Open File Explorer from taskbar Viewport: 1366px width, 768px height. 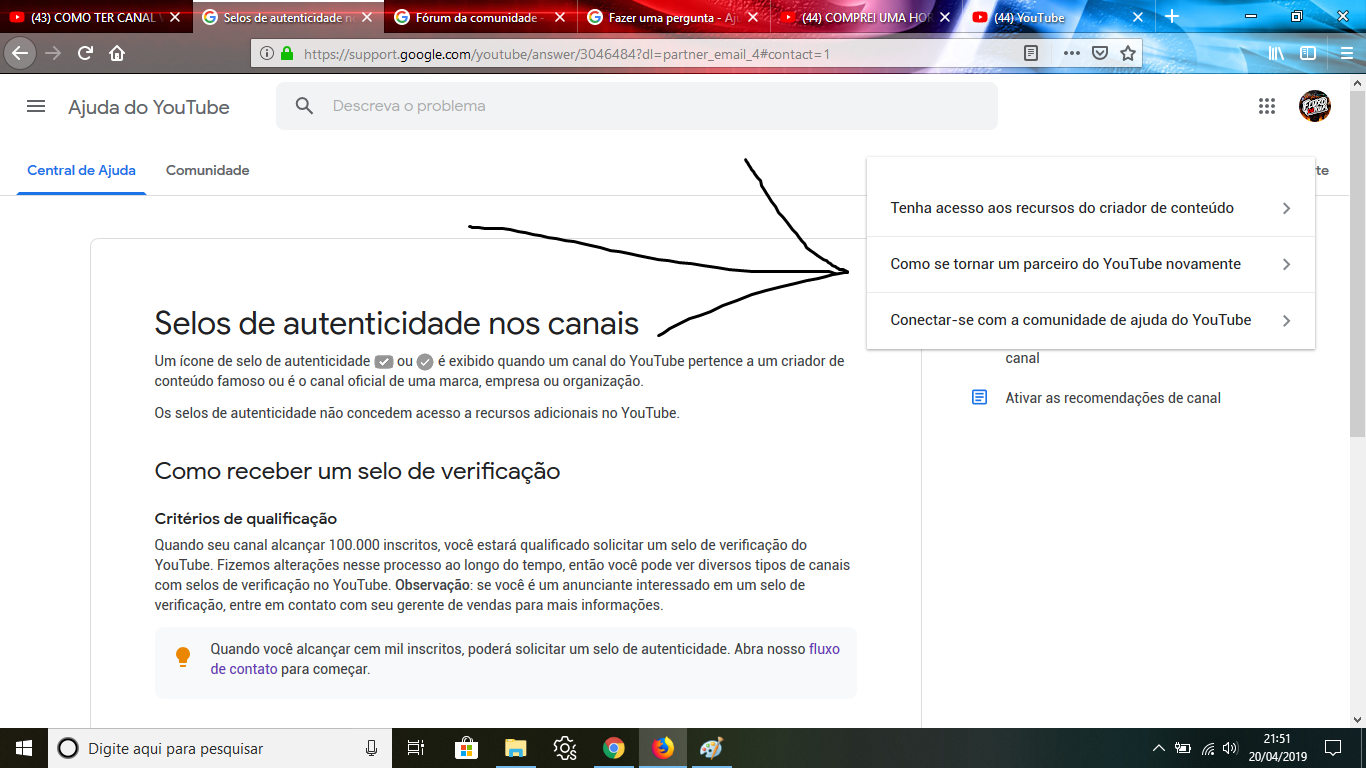[515, 748]
